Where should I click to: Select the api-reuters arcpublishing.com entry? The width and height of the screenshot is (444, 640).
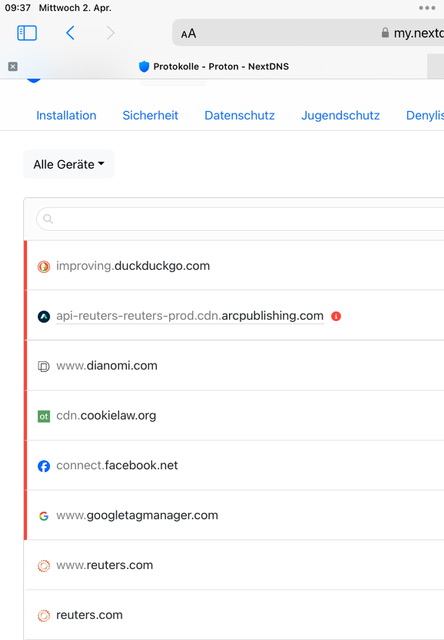point(190,316)
